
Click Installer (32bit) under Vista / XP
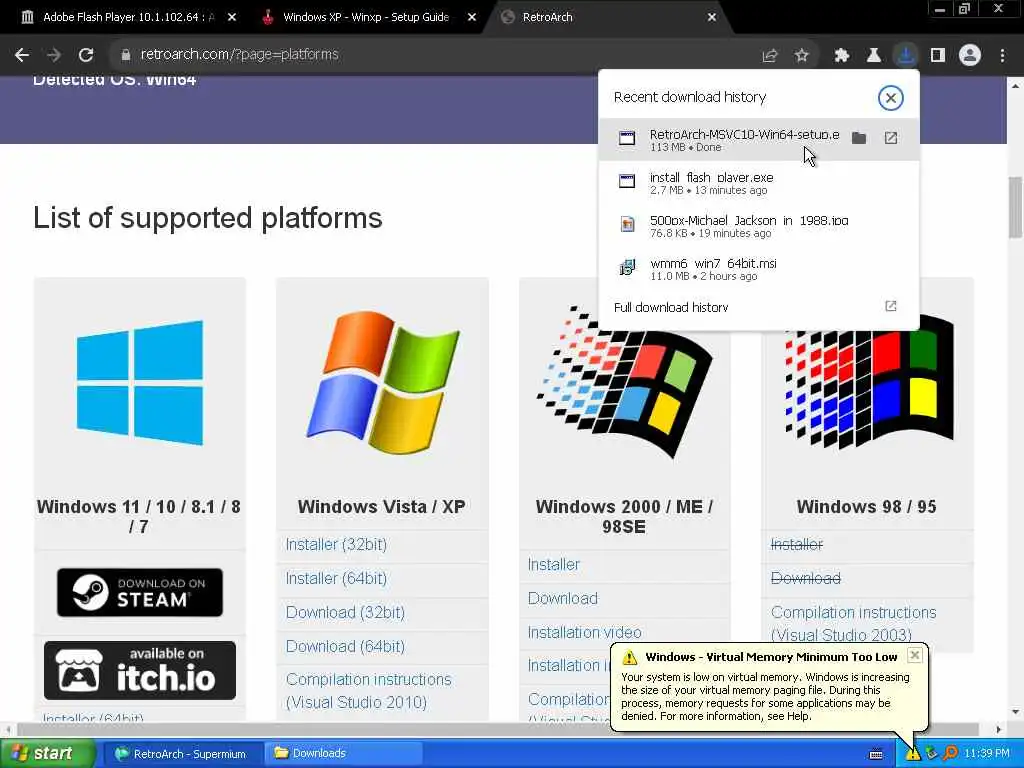336,545
